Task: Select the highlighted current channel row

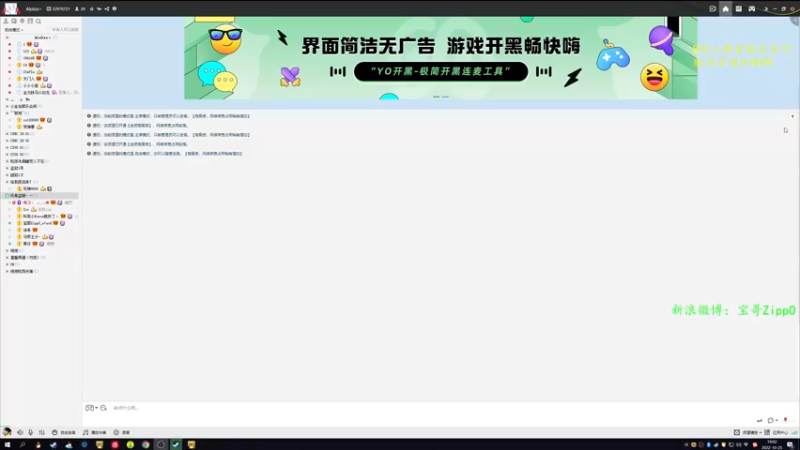Action: point(40,195)
